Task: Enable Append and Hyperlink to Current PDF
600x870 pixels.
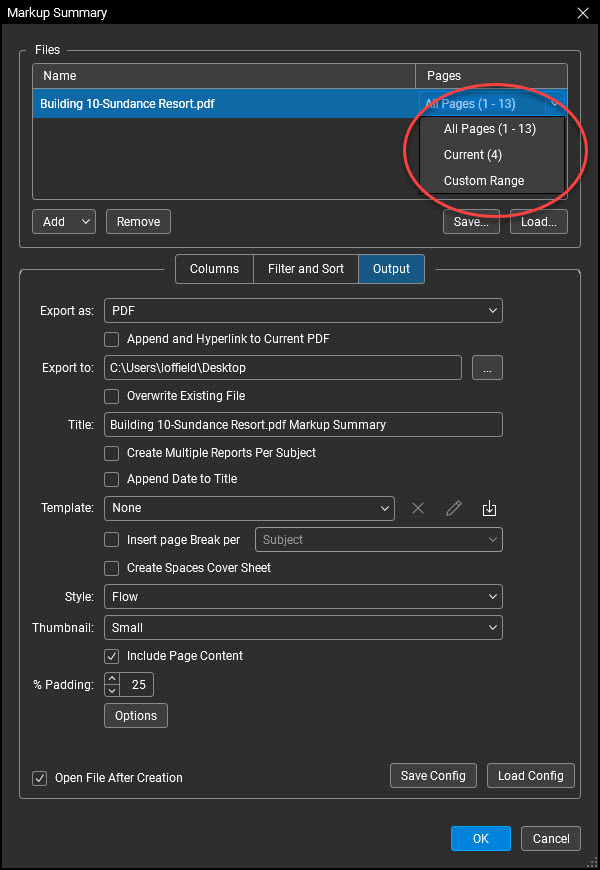Action: (x=112, y=339)
